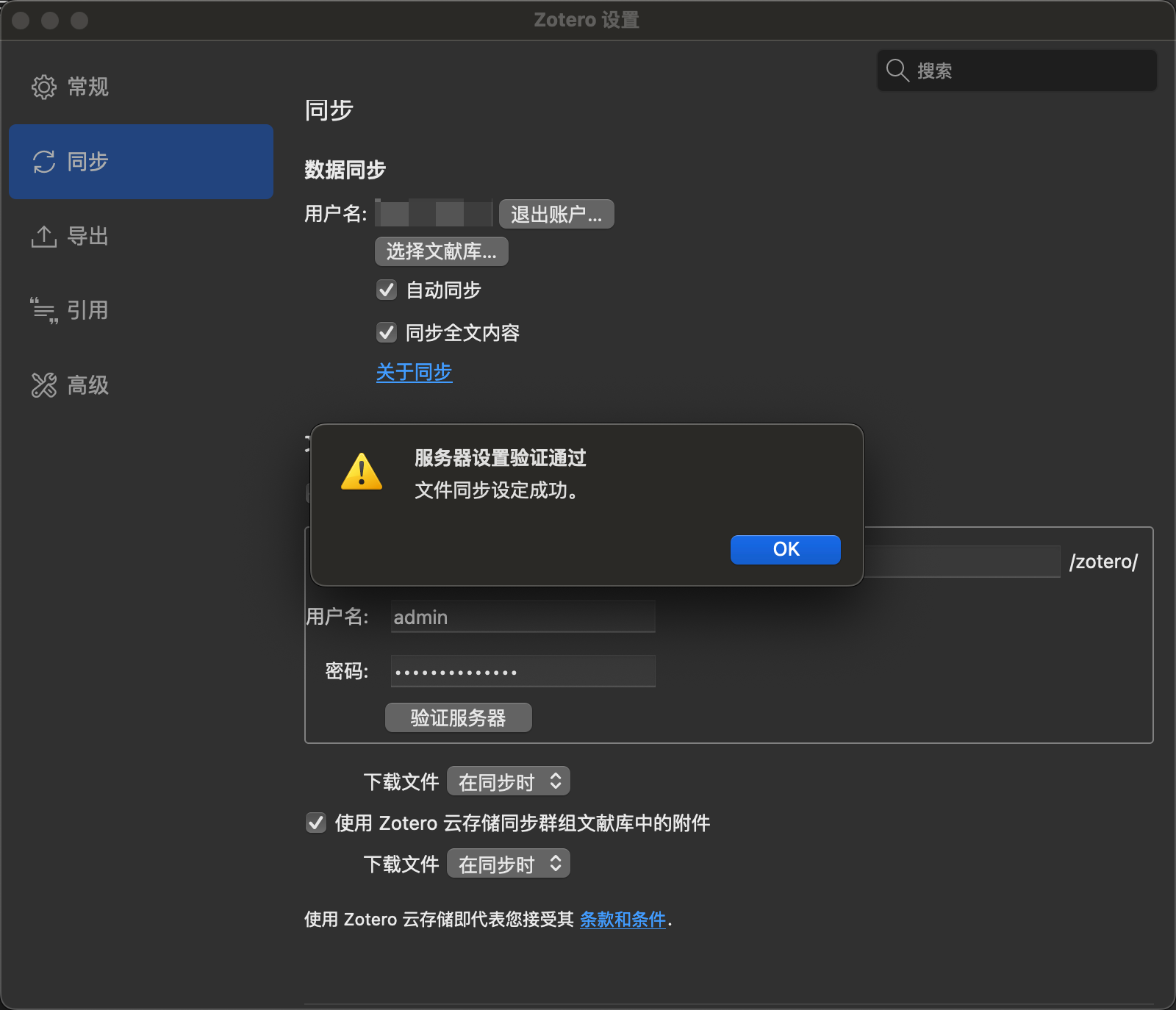Click the gear icon beside 常规

43,87
